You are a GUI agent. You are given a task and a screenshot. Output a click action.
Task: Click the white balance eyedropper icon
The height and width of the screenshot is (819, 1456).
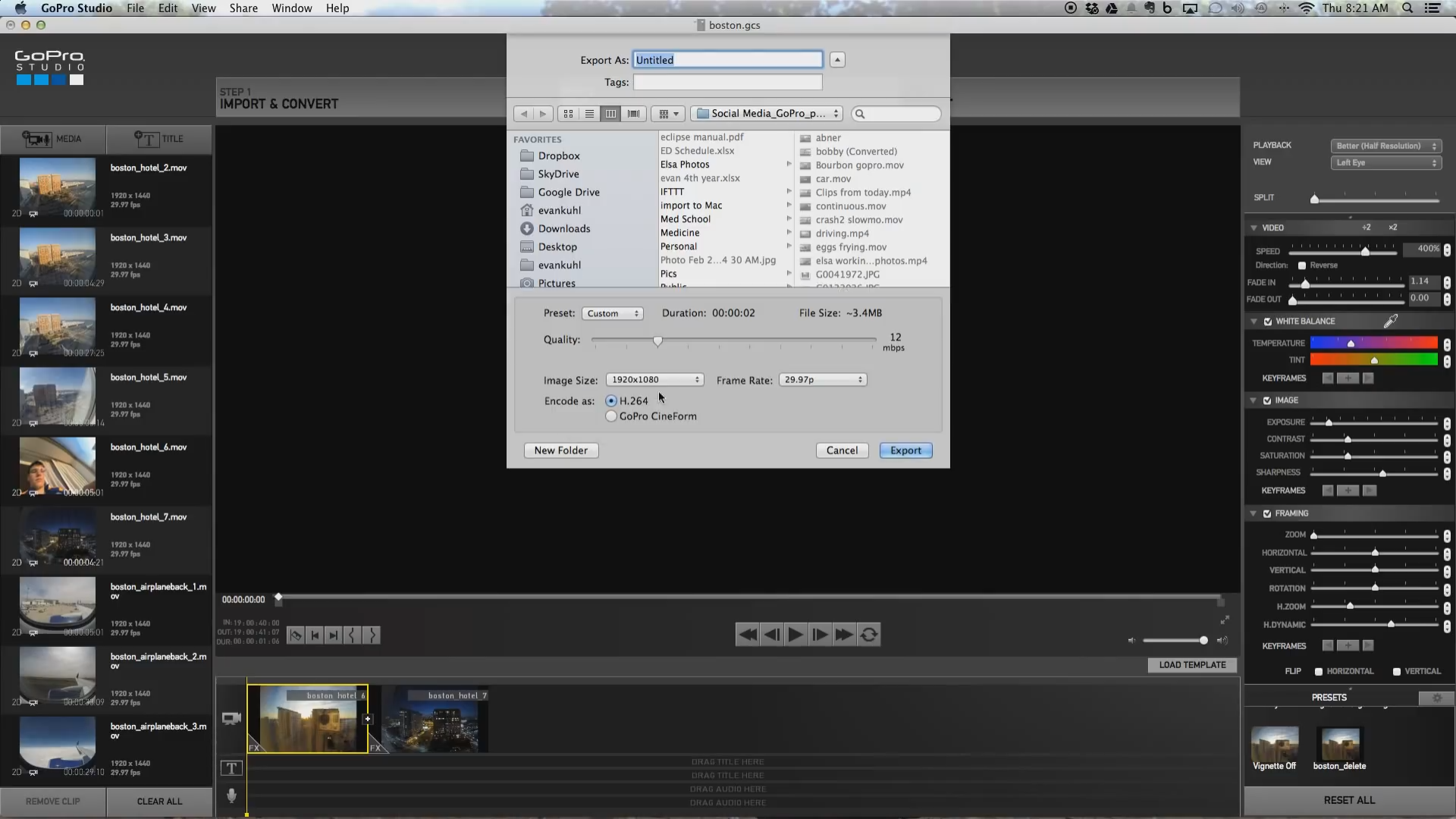(x=1390, y=322)
